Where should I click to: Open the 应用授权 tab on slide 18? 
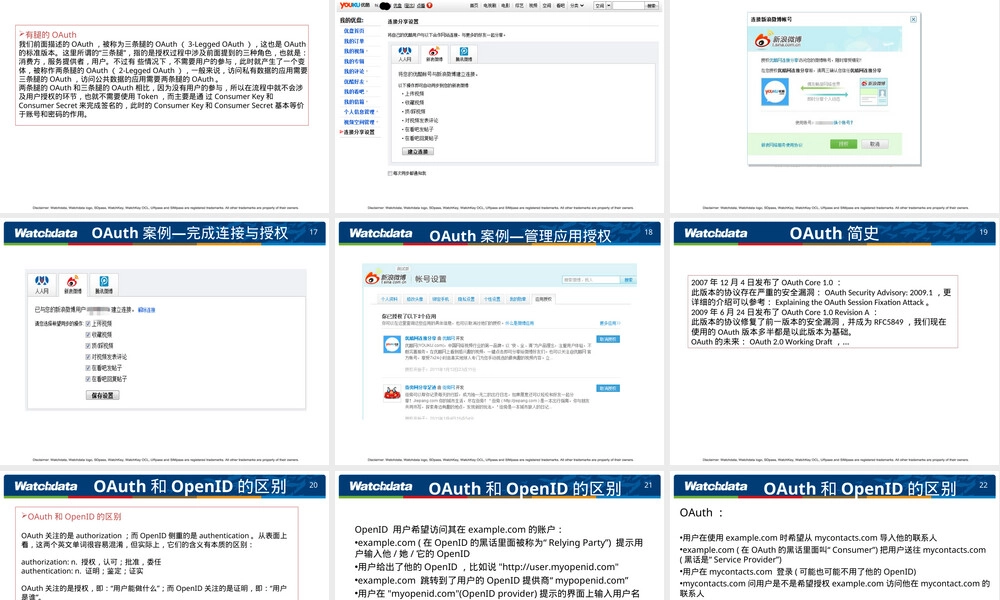(543, 299)
